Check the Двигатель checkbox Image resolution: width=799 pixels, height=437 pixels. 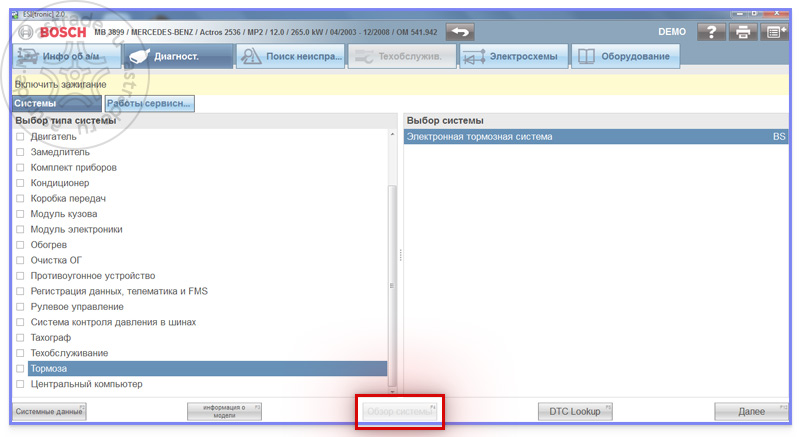coord(20,136)
